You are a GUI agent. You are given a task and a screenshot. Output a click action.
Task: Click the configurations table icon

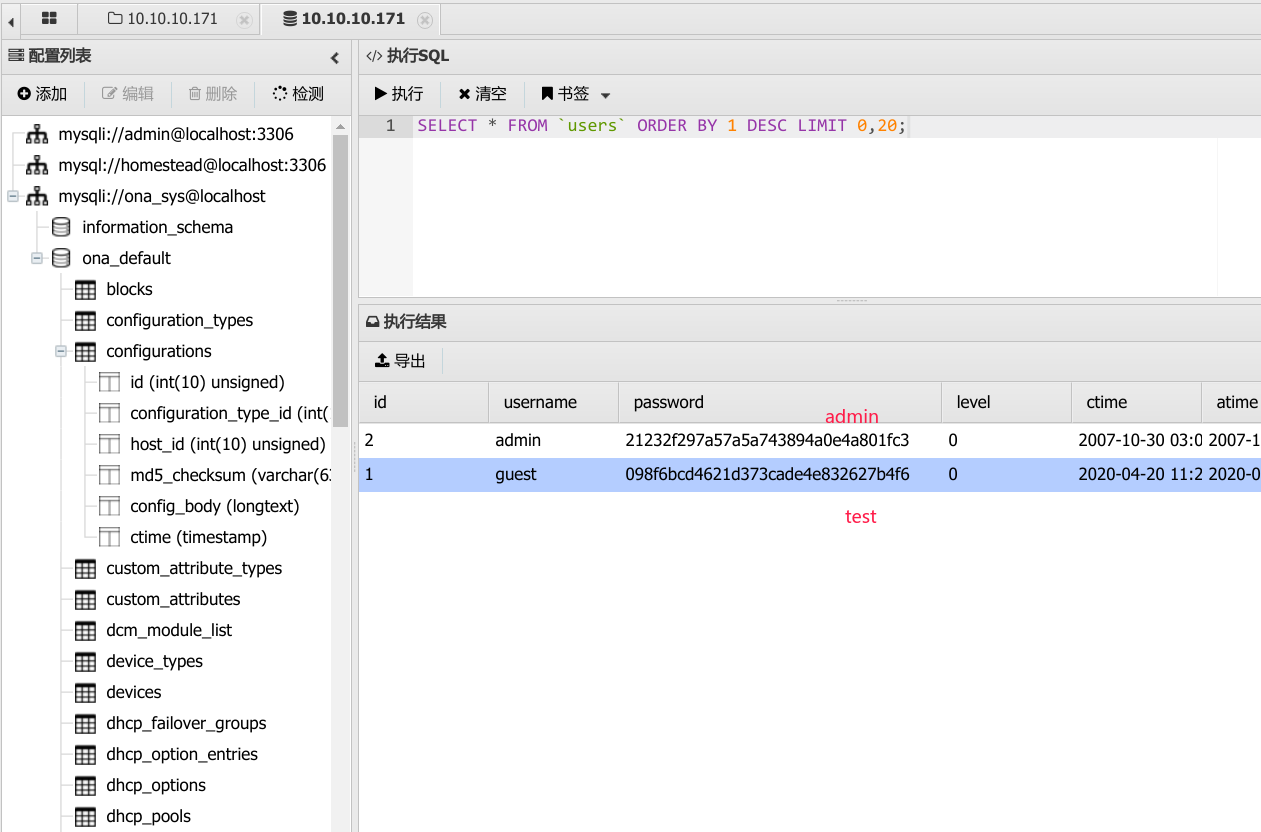(86, 351)
